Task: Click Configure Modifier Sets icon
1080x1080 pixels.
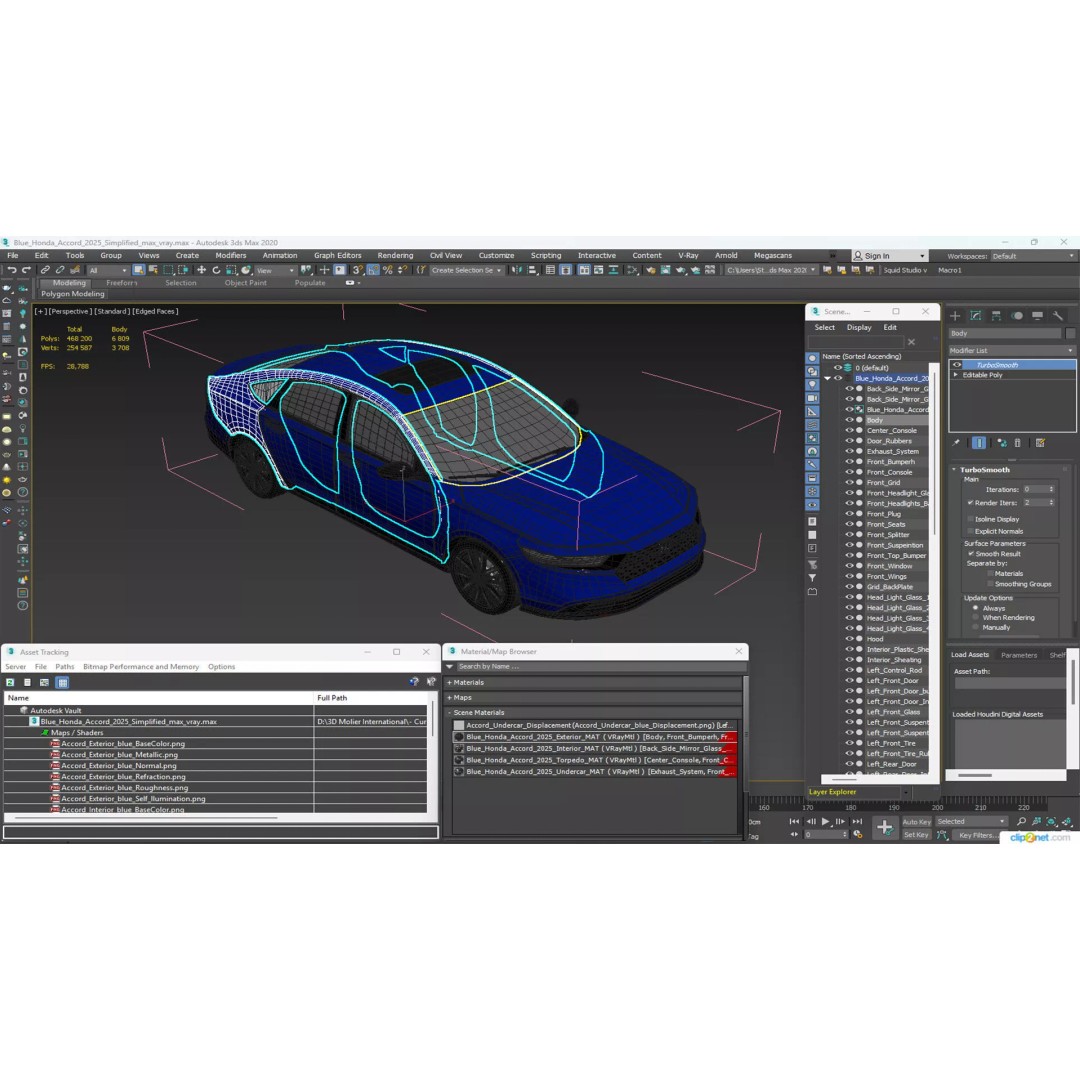Action: click(x=1040, y=443)
